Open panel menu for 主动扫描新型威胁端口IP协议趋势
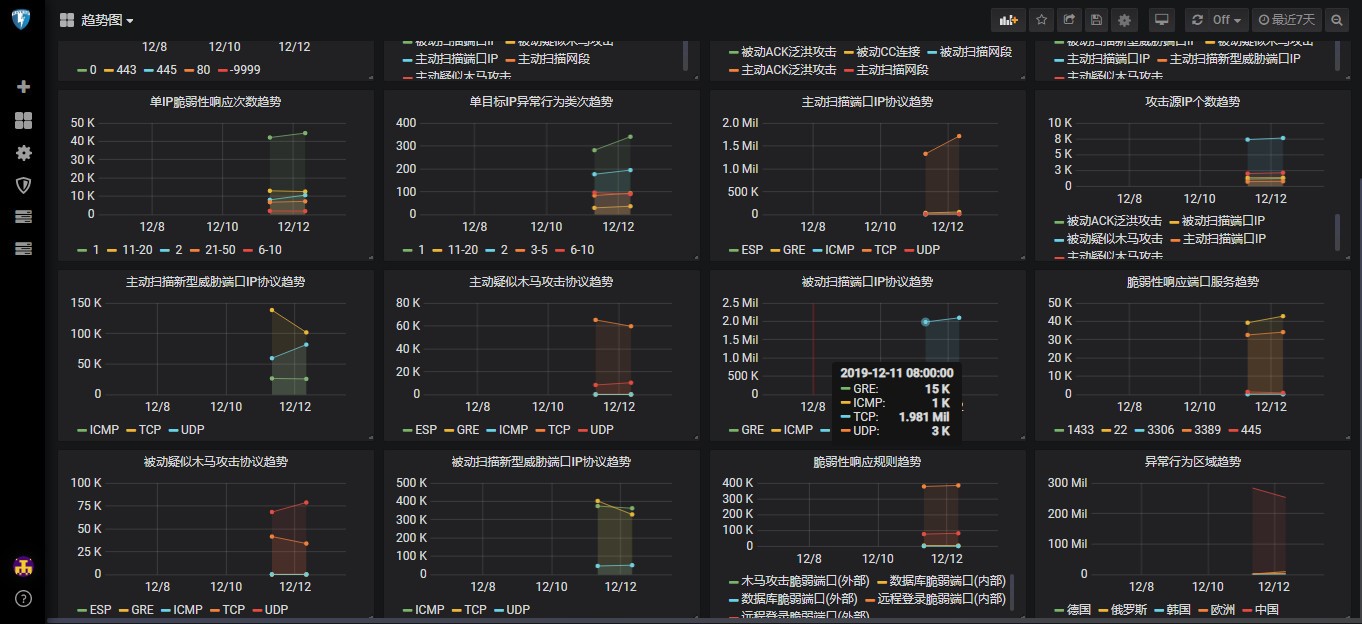This screenshot has height=624, width=1362. [215, 281]
